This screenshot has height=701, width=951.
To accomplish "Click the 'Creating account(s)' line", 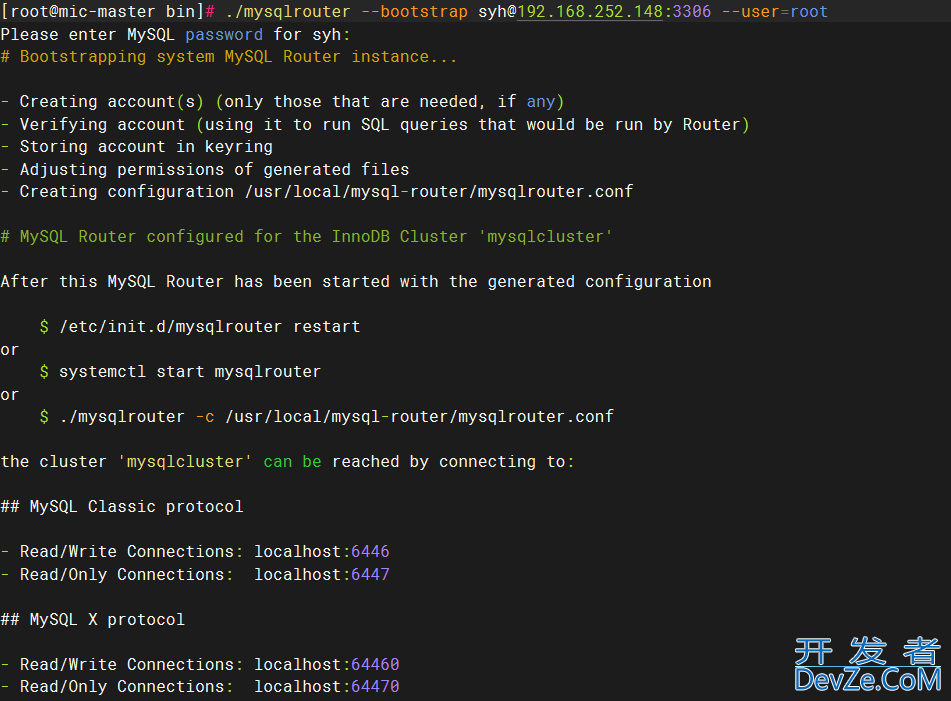I will coord(283,102).
